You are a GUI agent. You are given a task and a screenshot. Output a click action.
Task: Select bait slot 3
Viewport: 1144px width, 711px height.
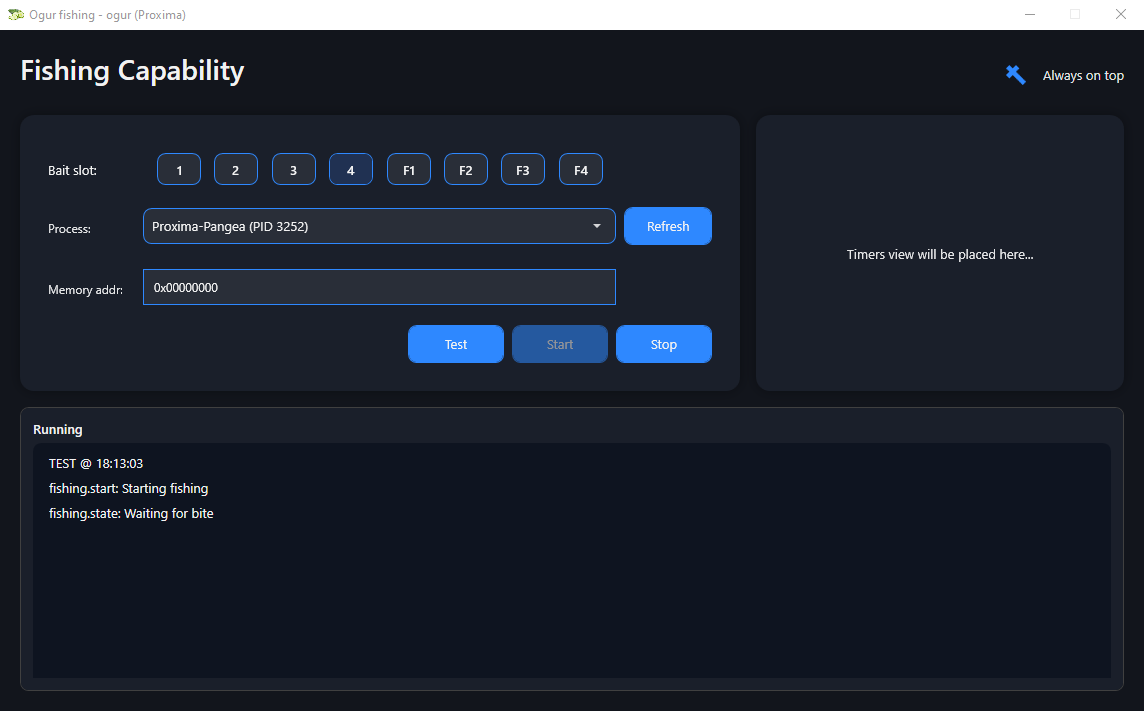[x=293, y=170]
